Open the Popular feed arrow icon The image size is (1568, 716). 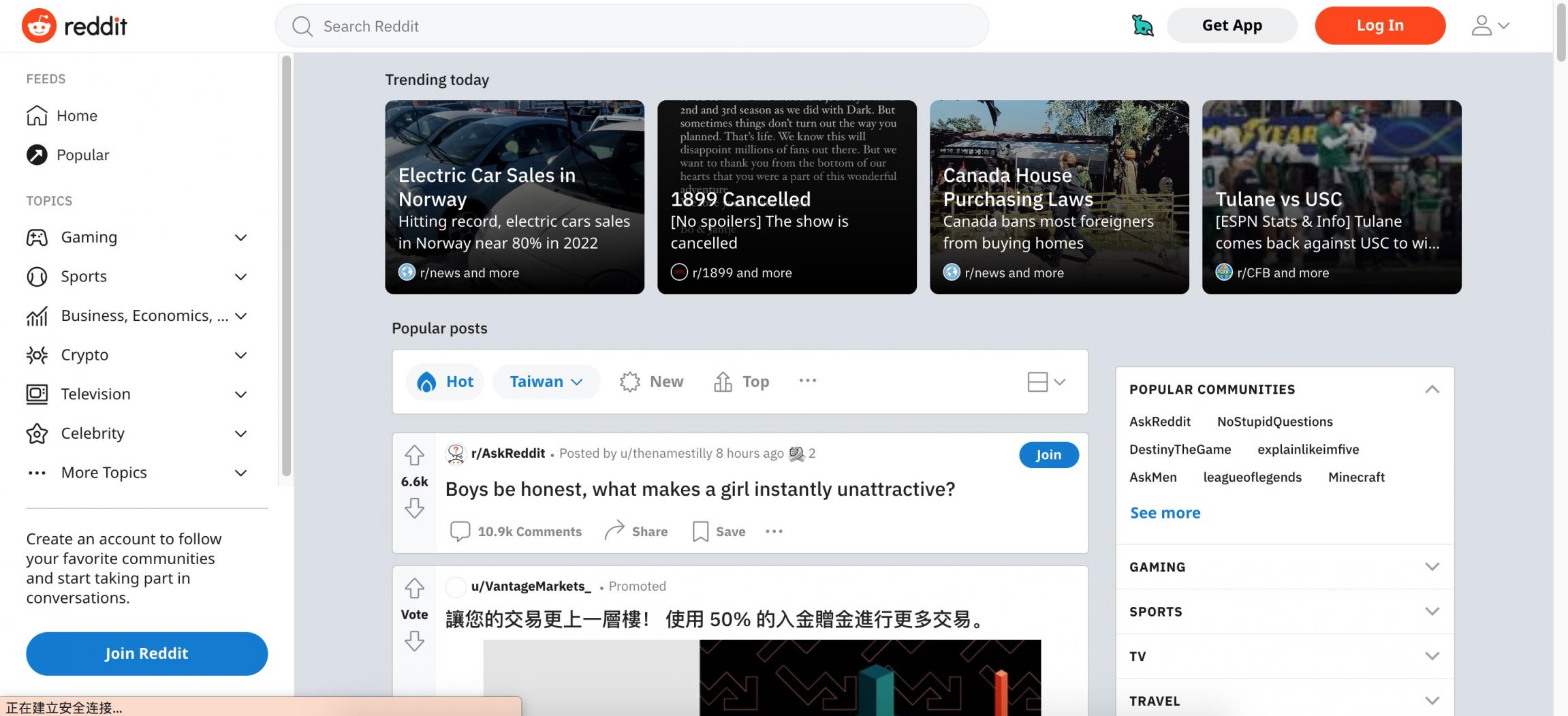(37, 155)
